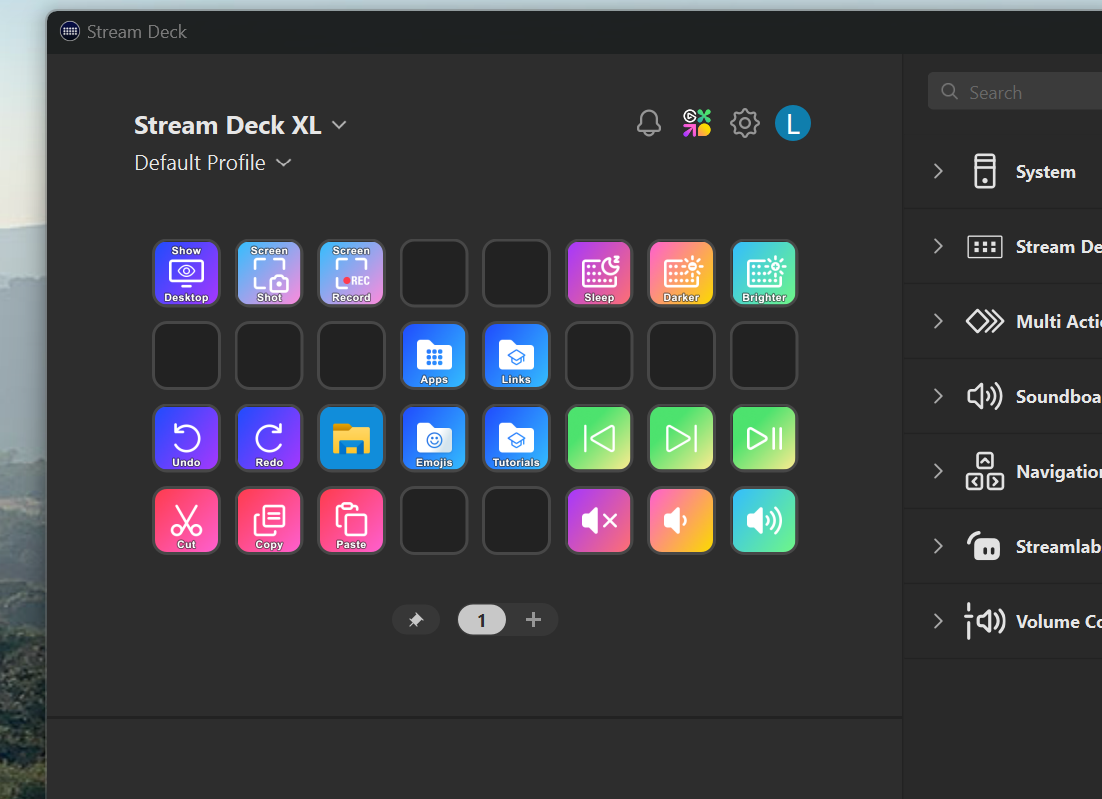Click the Show Desktop key

186,273
